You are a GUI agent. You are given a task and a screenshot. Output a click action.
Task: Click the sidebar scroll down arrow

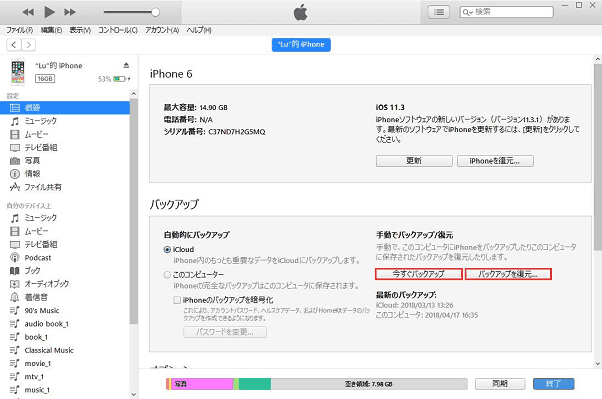134,394
